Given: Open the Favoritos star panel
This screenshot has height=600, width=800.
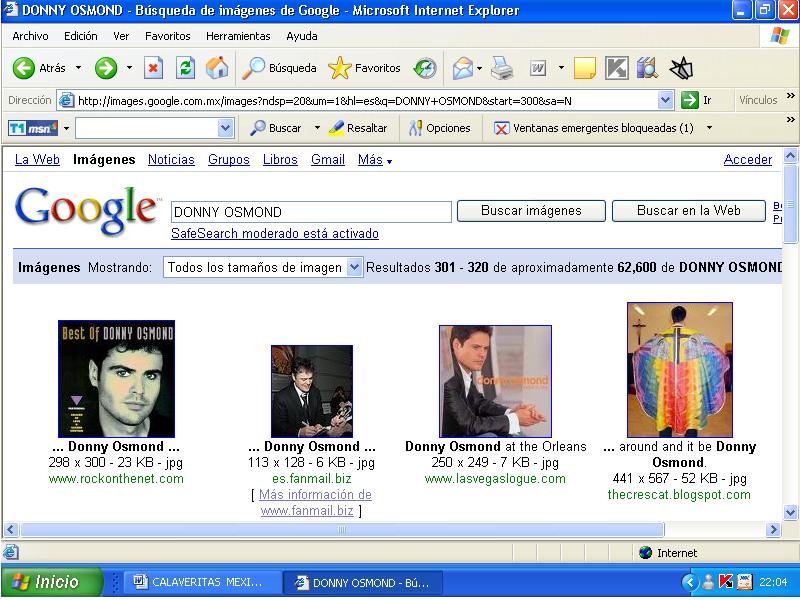Looking at the screenshot, I should (x=364, y=68).
